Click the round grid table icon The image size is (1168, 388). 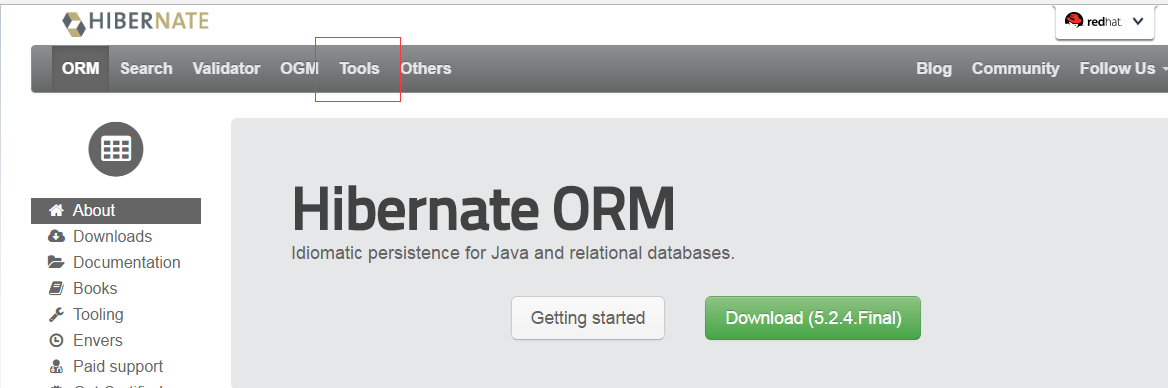click(x=115, y=149)
